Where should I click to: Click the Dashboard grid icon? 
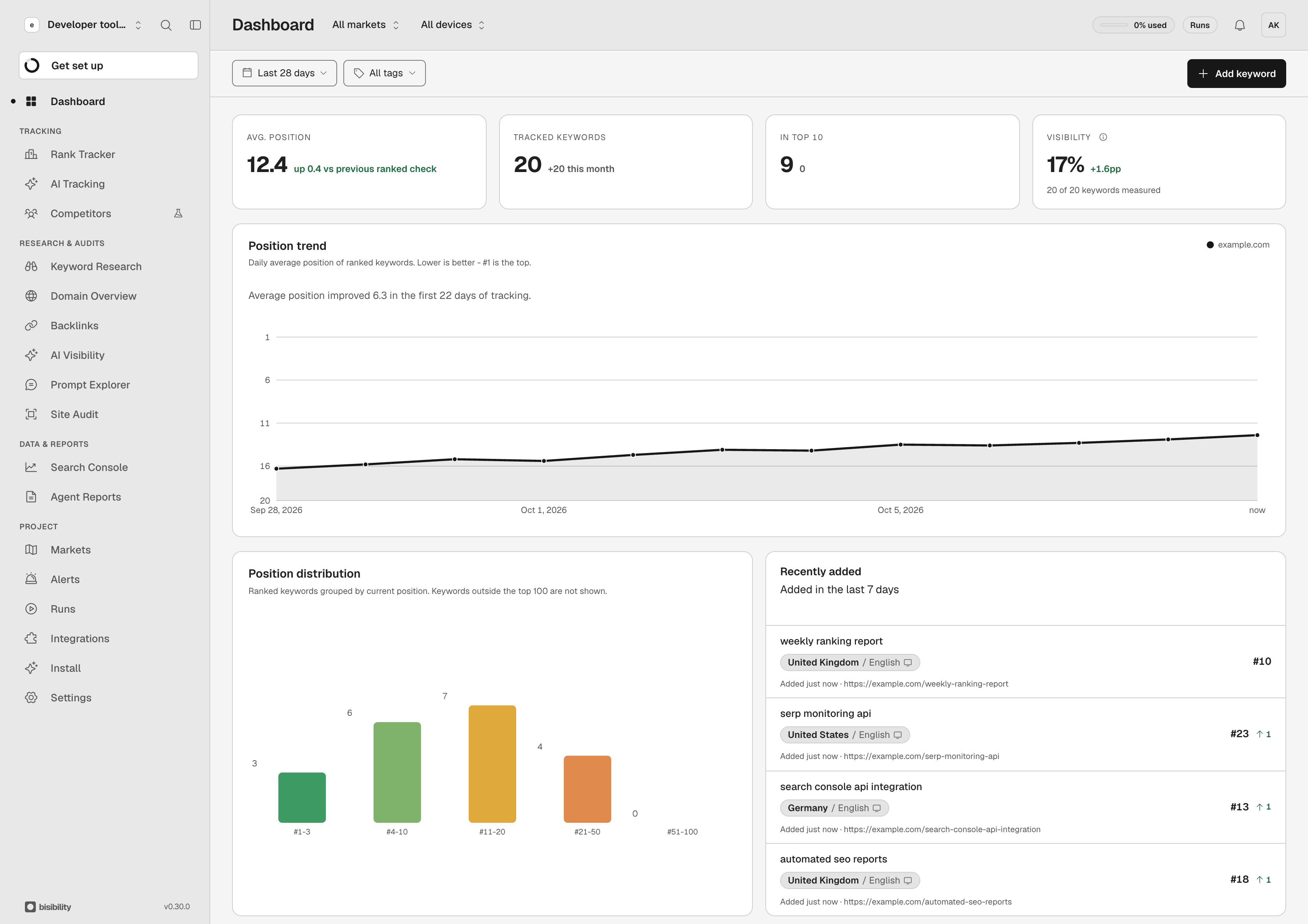(x=31, y=102)
